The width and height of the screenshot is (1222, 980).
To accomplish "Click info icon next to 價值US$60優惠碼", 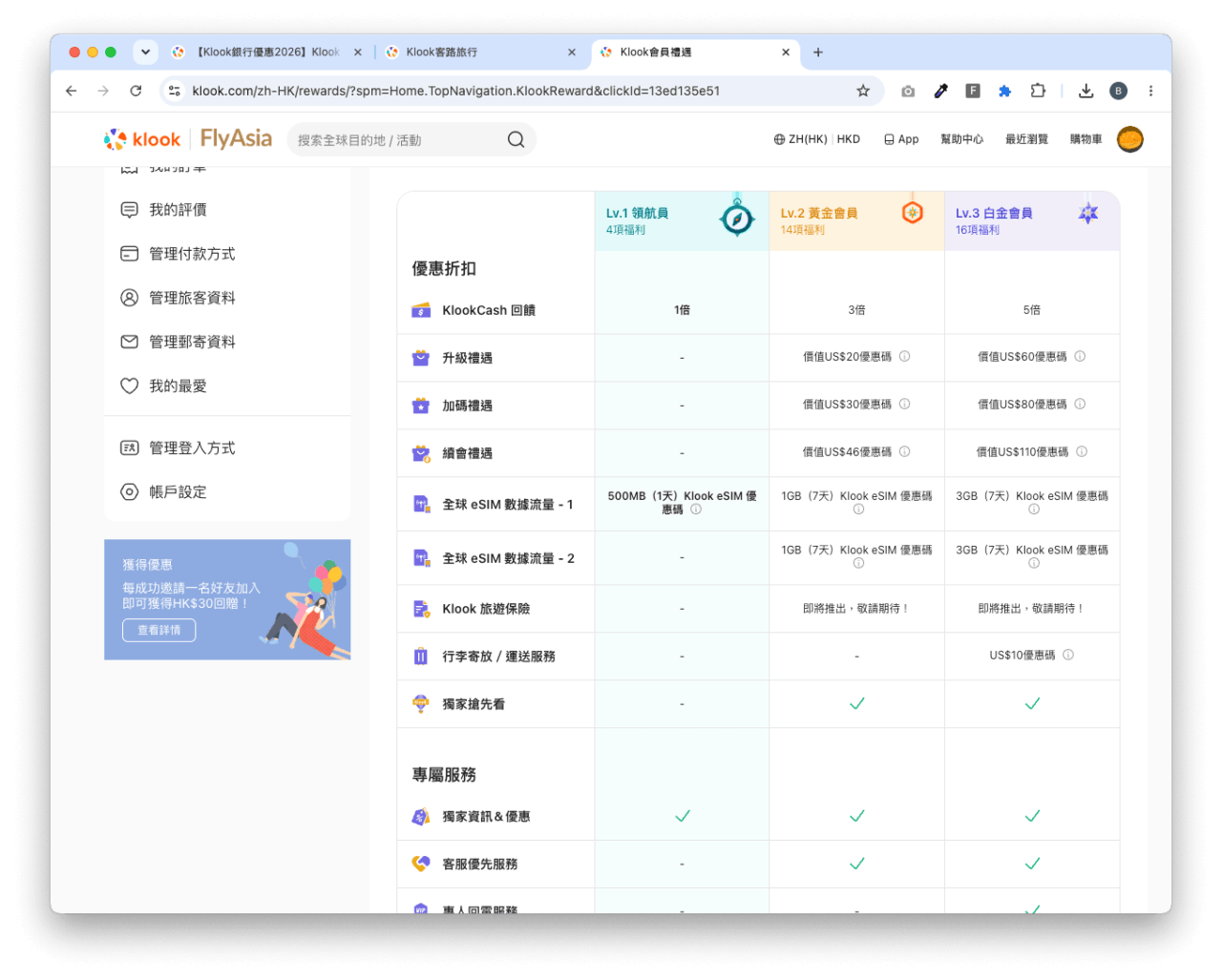I will coord(1080,356).
